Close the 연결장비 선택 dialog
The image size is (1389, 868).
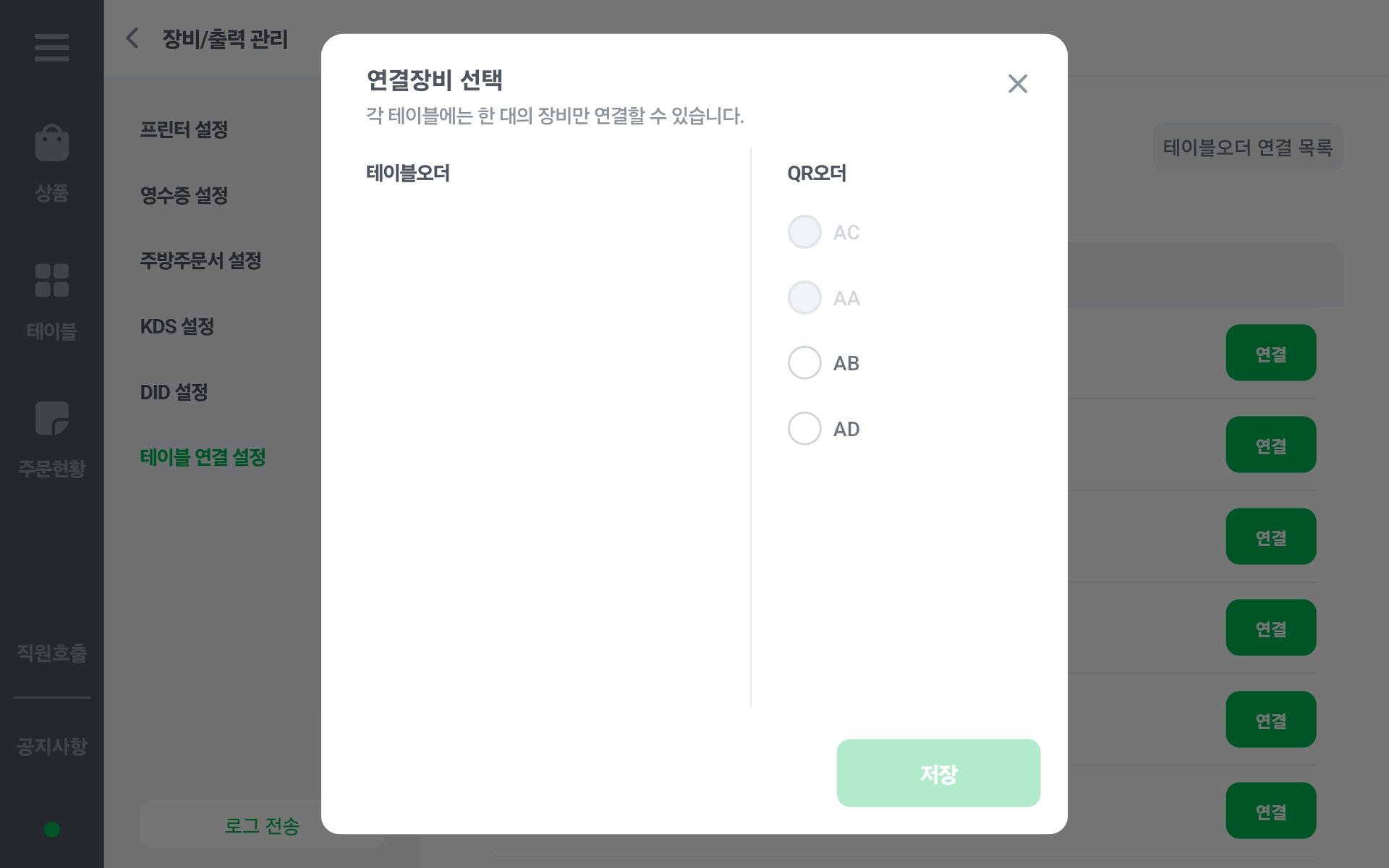pyautogui.click(x=1017, y=84)
